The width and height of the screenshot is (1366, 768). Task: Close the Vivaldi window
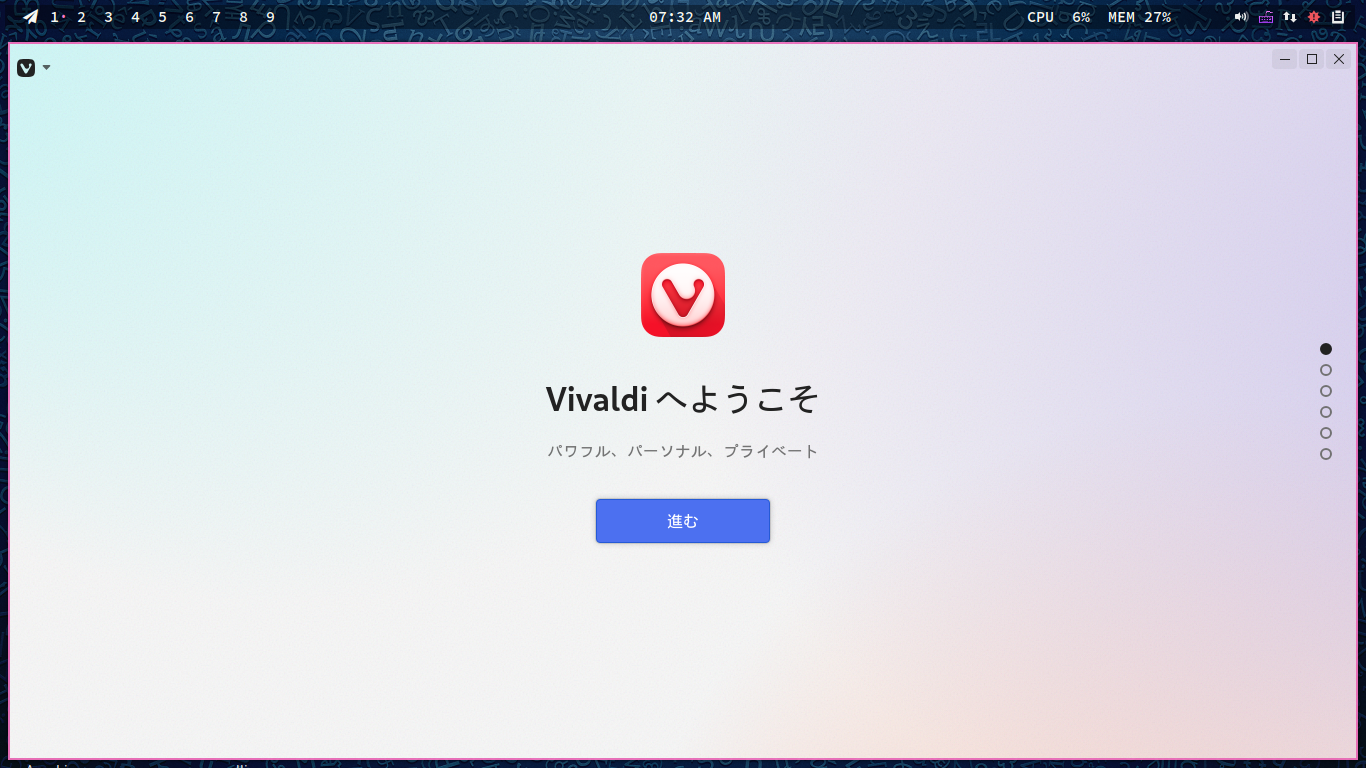click(x=1339, y=59)
